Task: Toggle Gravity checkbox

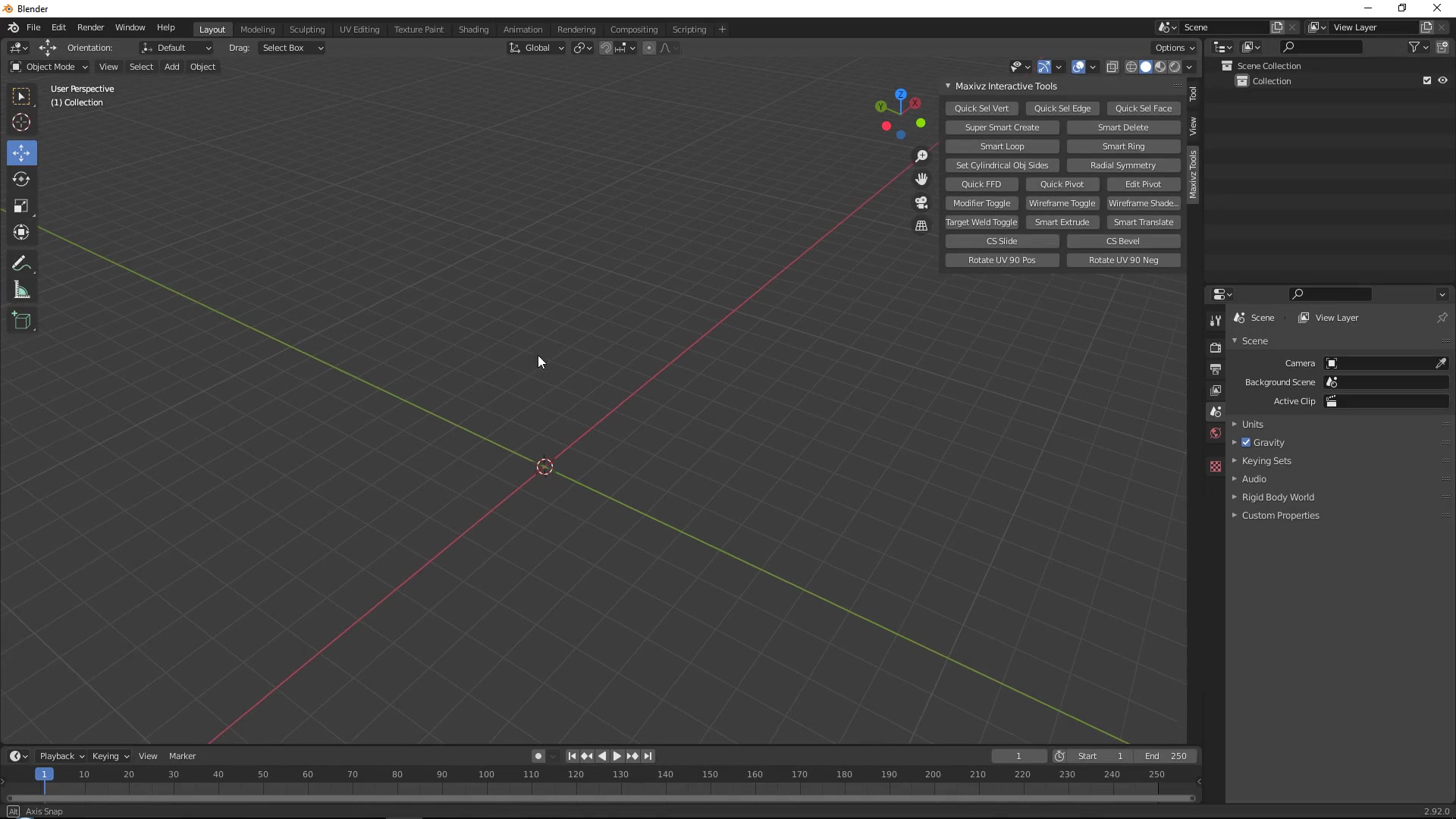Action: pyautogui.click(x=1246, y=442)
